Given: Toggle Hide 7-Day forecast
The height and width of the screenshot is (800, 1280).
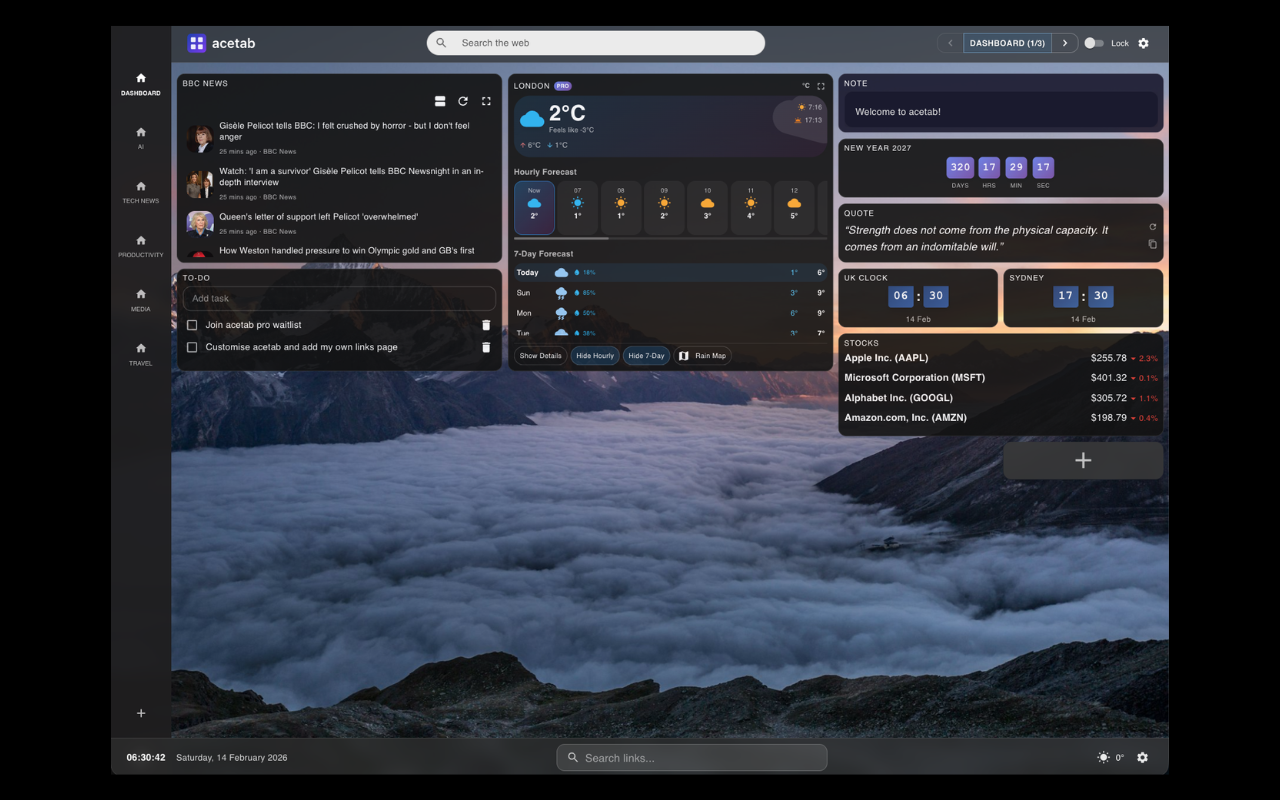Looking at the screenshot, I should click(646, 356).
